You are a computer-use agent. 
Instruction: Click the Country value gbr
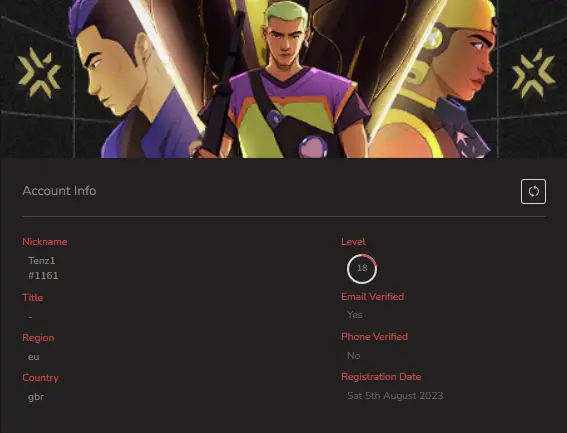[36, 397]
